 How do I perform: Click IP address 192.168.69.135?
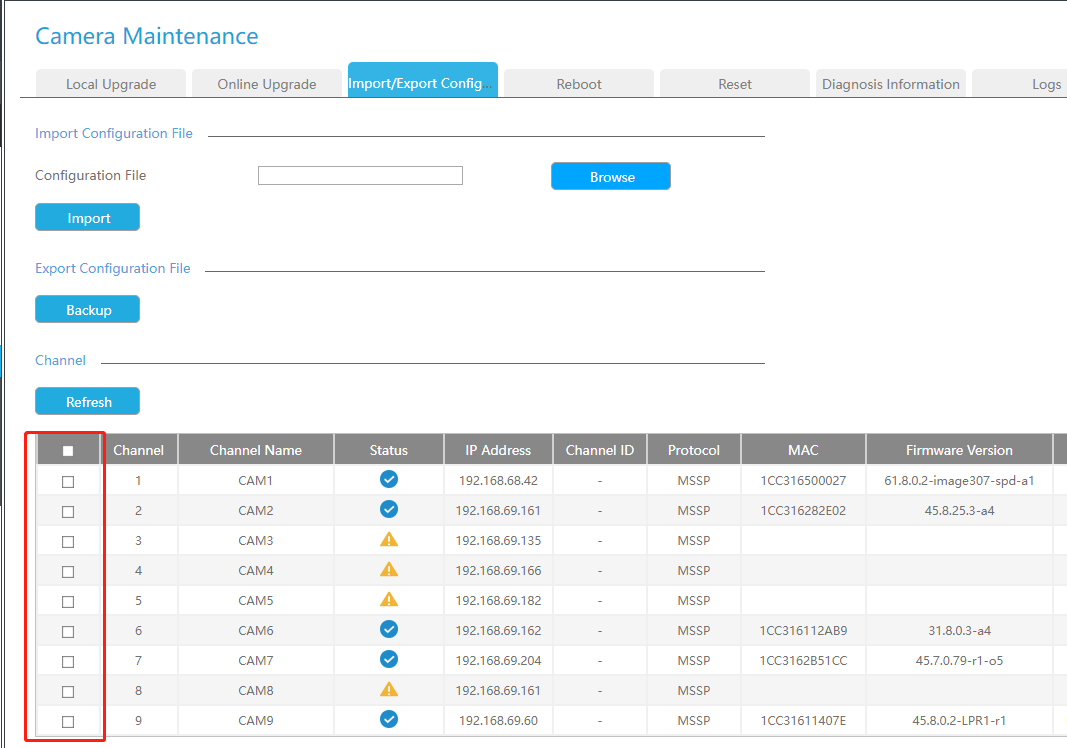(498, 540)
